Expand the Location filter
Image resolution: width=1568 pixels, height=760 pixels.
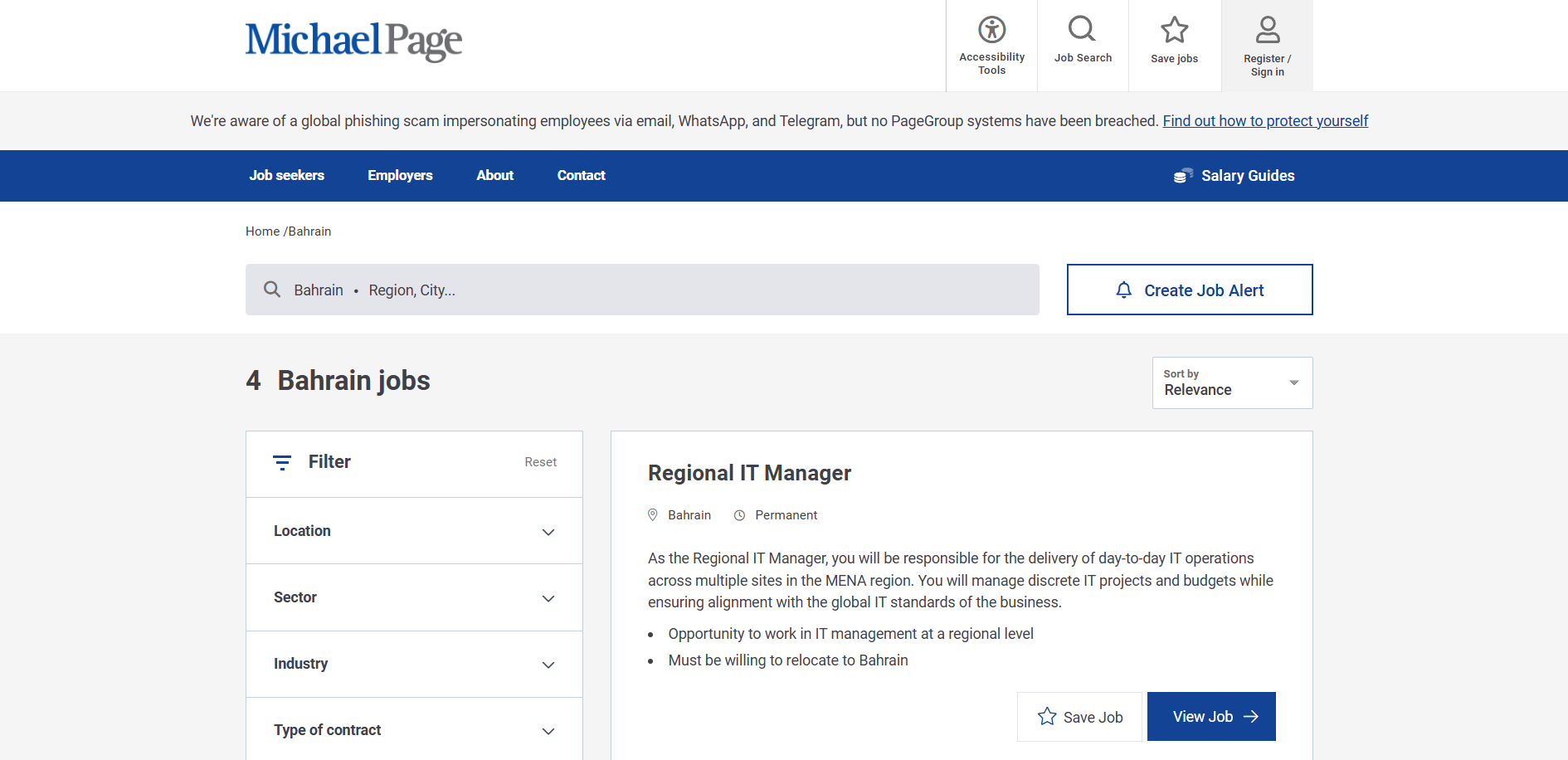tap(414, 531)
